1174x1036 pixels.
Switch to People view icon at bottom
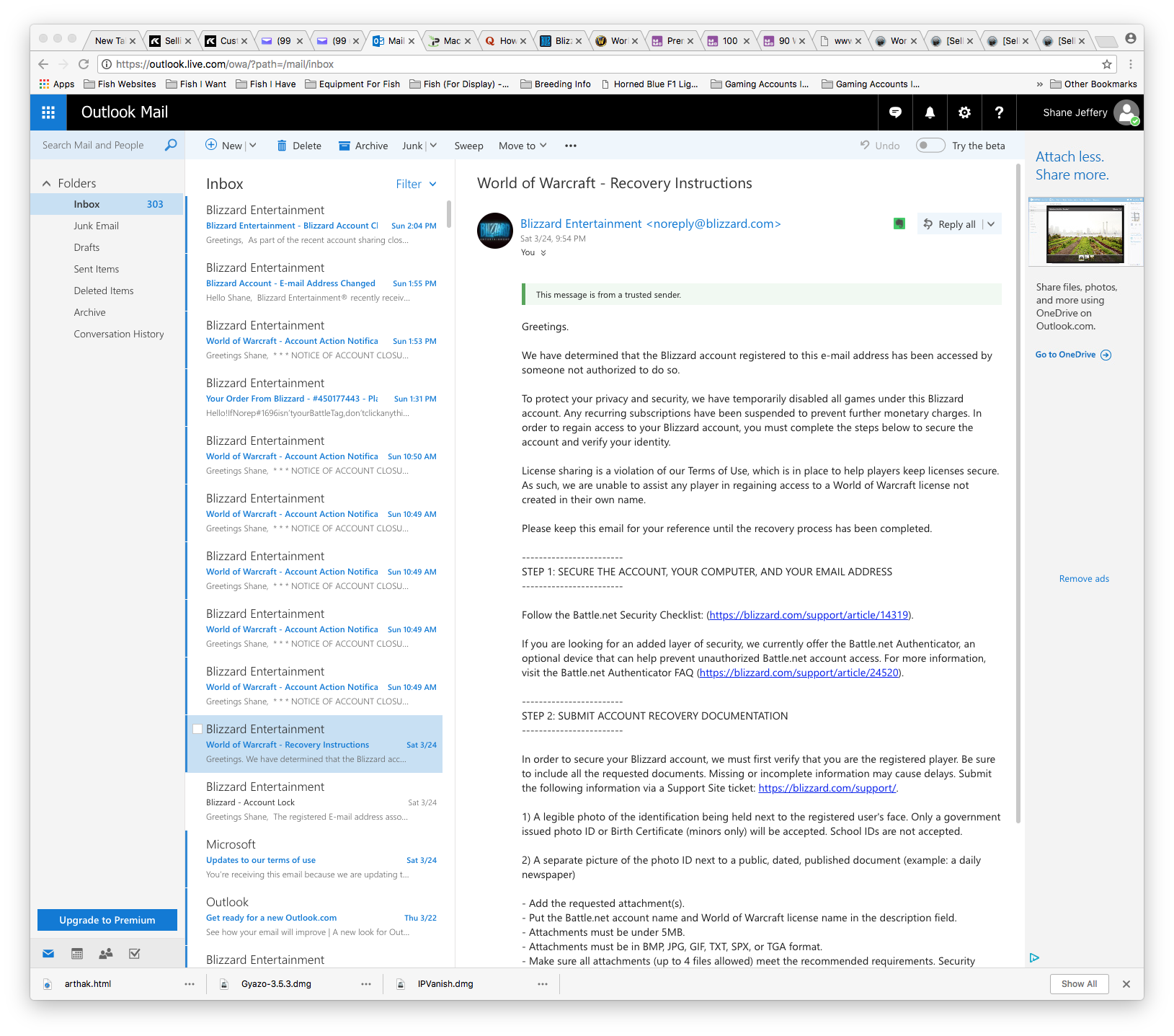coord(106,954)
